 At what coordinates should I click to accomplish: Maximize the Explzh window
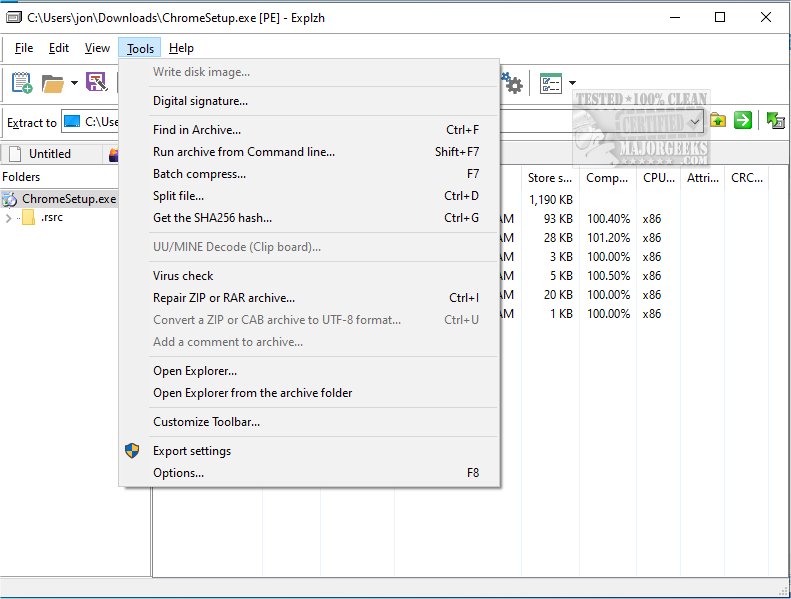[x=720, y=17]
